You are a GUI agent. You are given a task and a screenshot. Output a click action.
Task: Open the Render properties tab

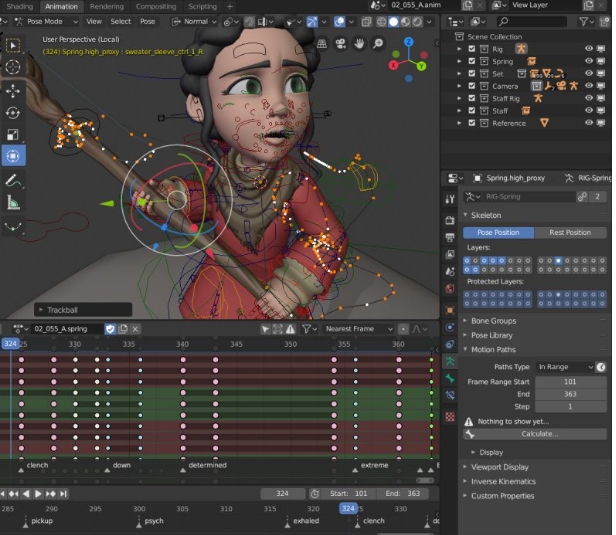pos(450,220)
